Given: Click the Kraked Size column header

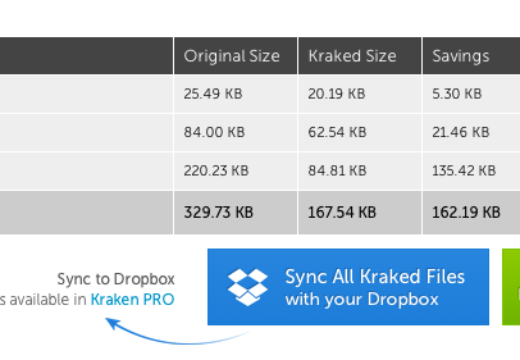Looking at the screenshot, I should point(360,56).
